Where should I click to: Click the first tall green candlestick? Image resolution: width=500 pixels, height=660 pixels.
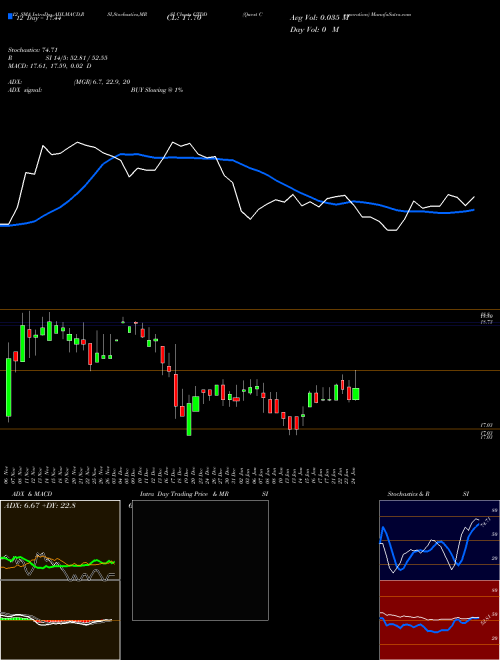tap(8, 387)
